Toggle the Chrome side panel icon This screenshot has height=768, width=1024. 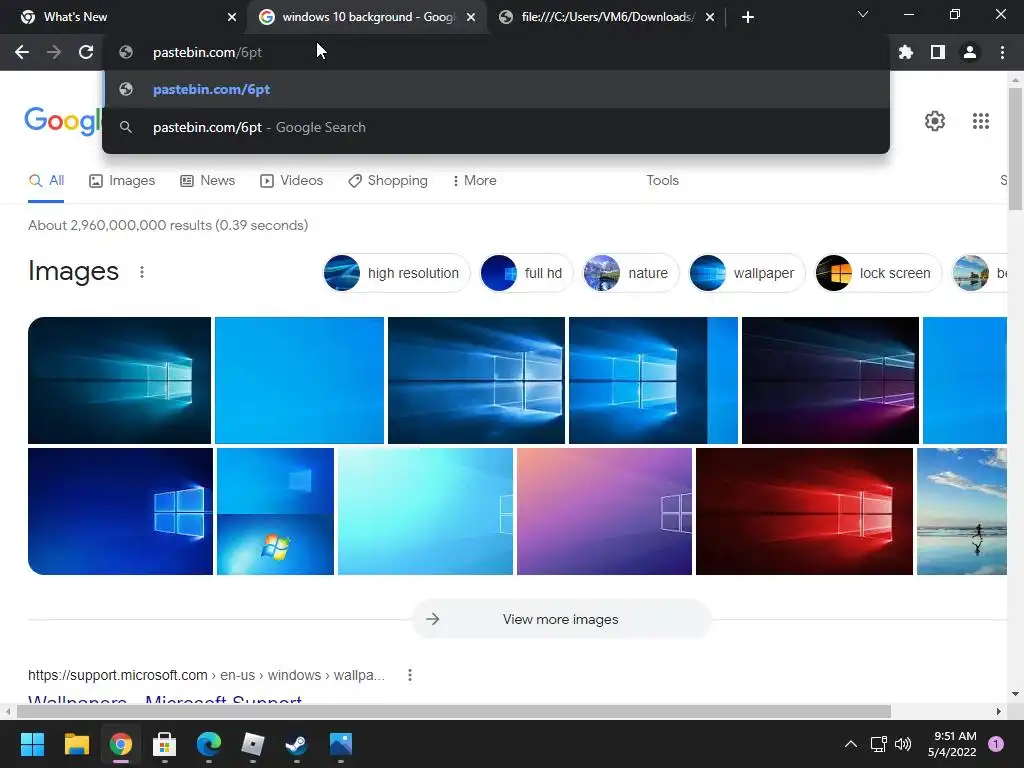(938, 52)
